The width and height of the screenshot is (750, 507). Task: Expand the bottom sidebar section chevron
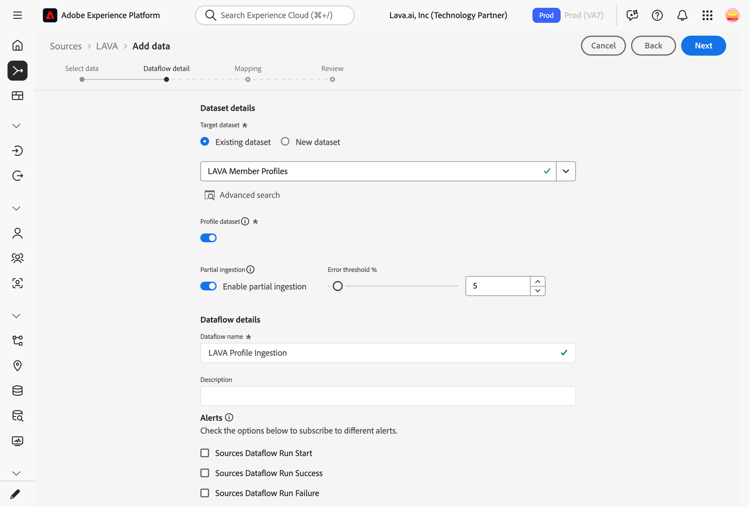click(16, 473)
